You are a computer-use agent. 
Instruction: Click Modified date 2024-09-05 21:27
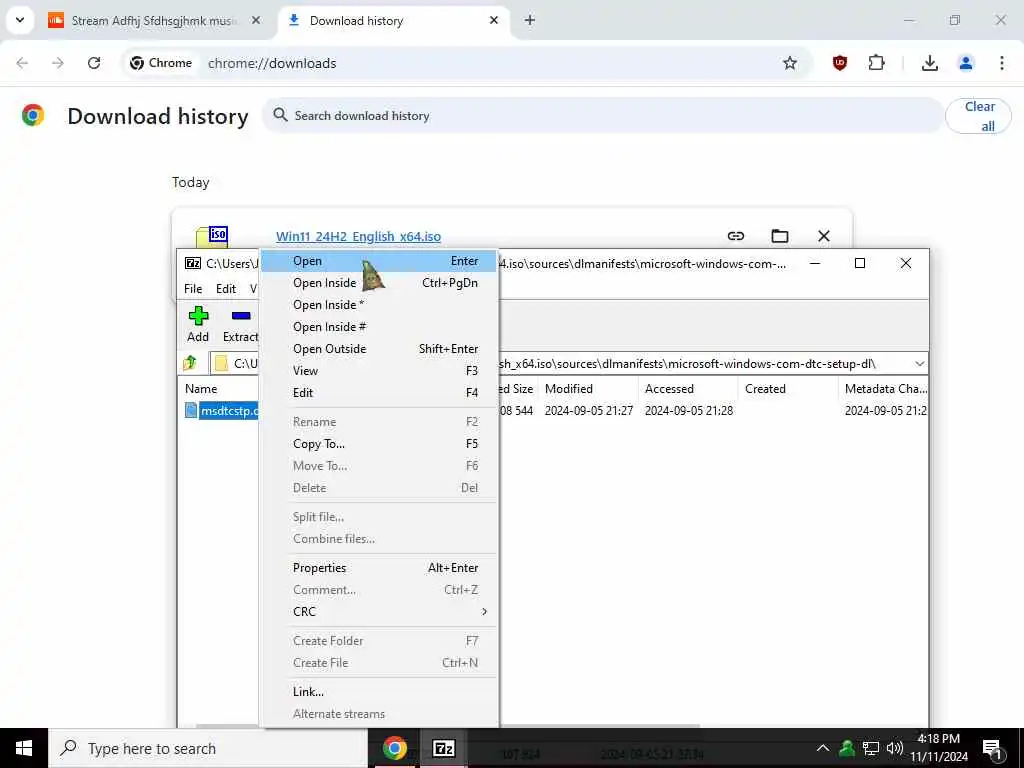(588, 411)
